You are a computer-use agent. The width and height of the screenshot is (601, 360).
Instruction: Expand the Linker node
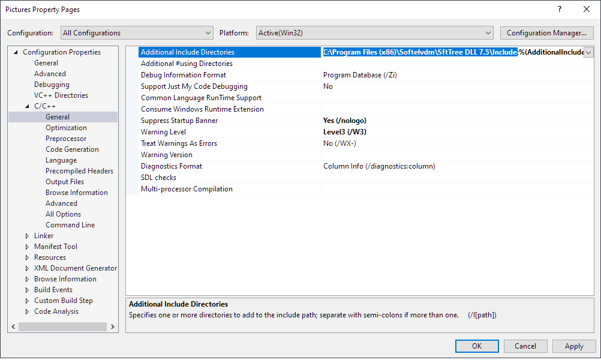tap(27, 236)
